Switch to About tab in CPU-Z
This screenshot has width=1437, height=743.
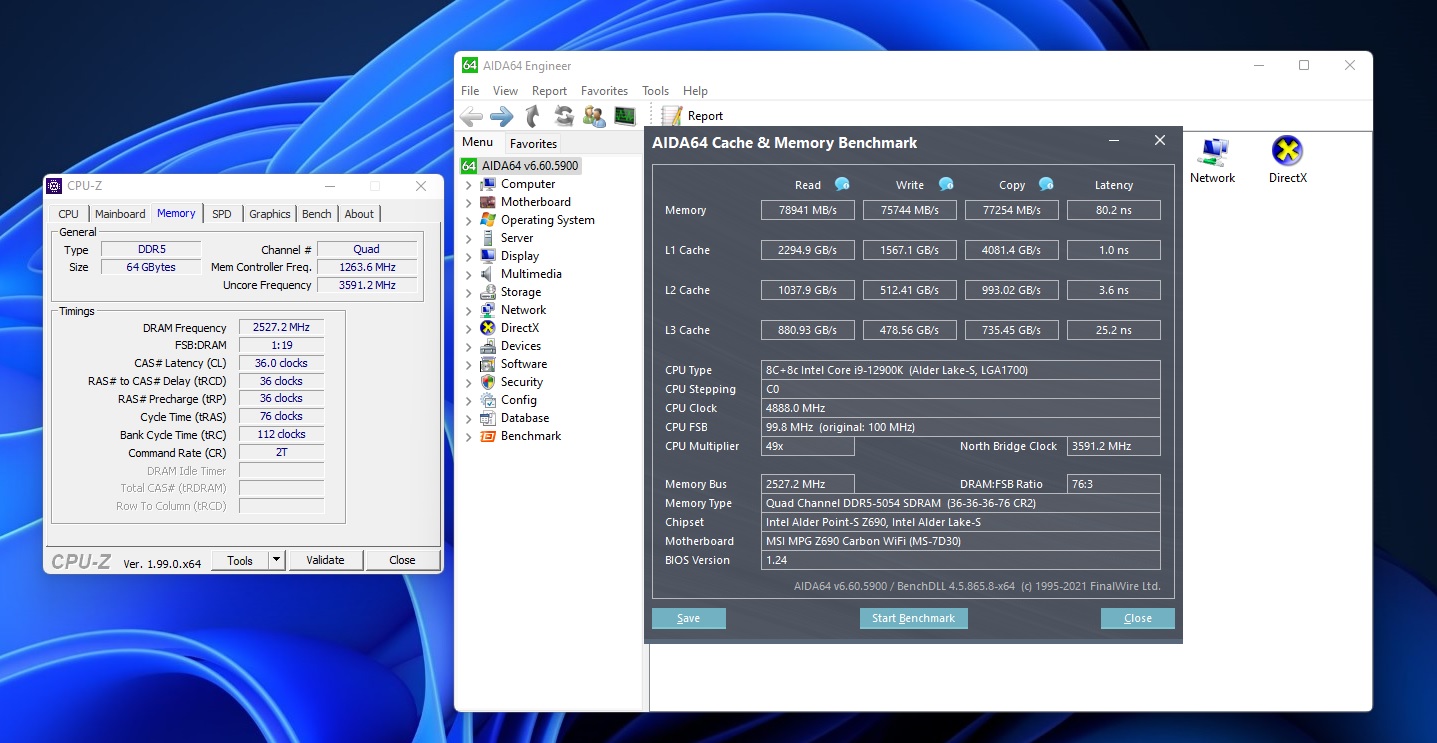pos(359,214)
